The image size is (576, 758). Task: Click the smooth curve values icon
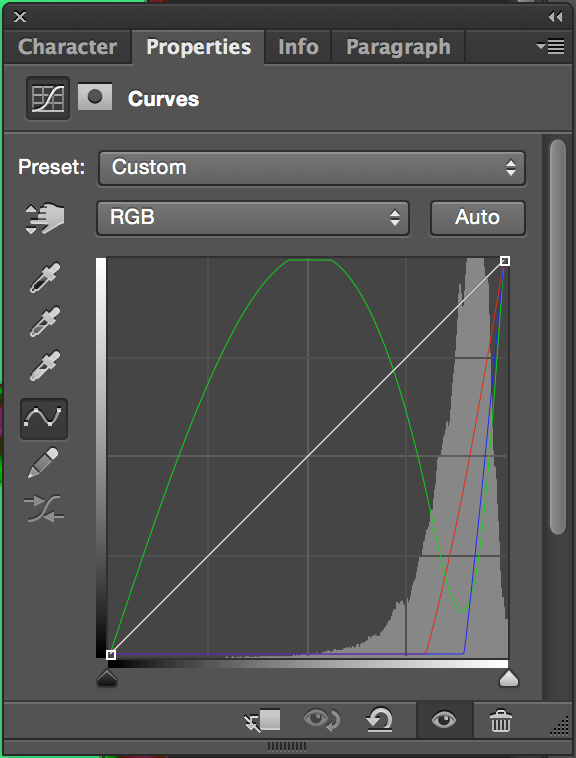click(43, 509)
